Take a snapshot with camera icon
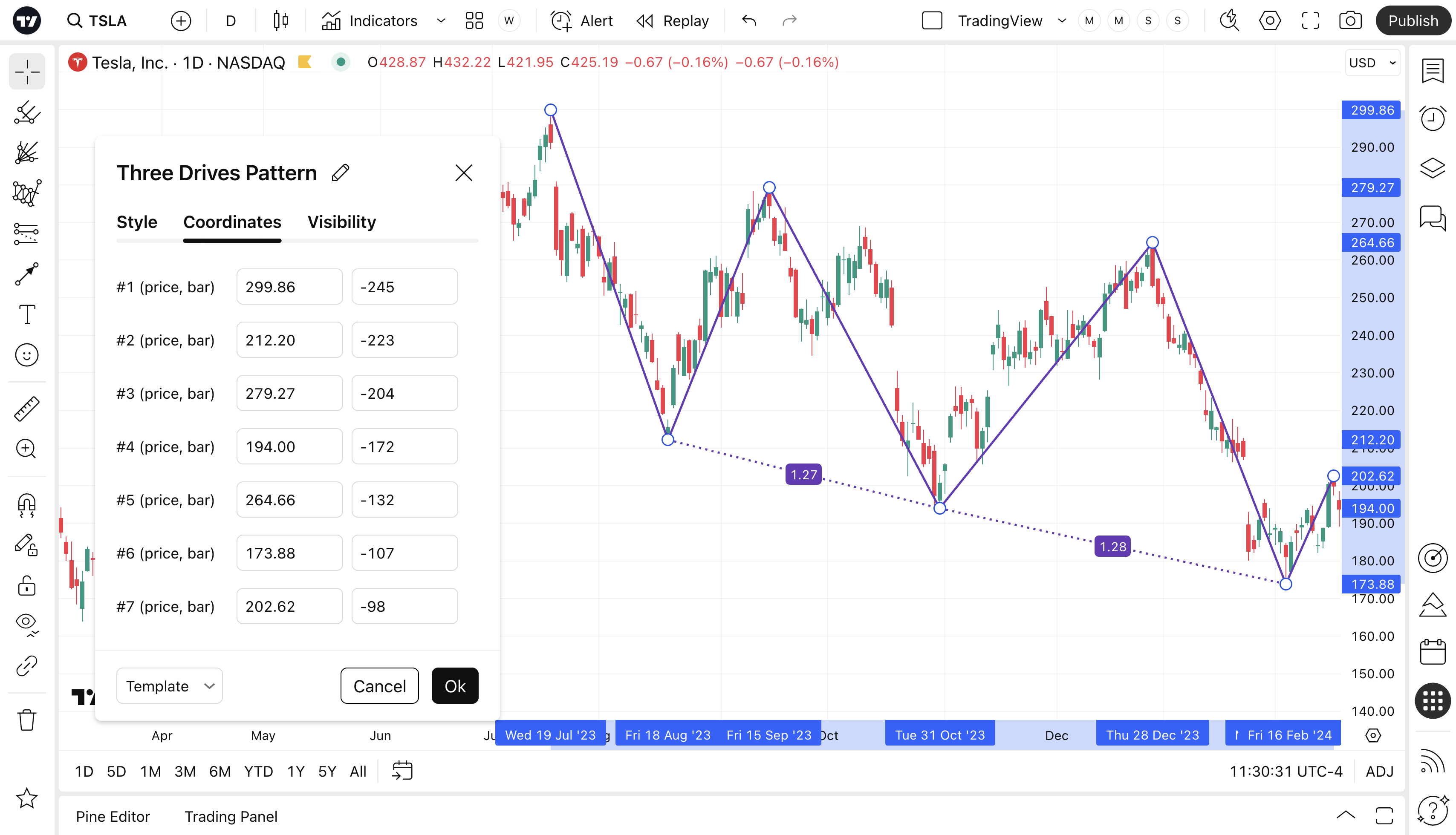Viewport: 1456px width, 835px height. [x=1350, y=21]
